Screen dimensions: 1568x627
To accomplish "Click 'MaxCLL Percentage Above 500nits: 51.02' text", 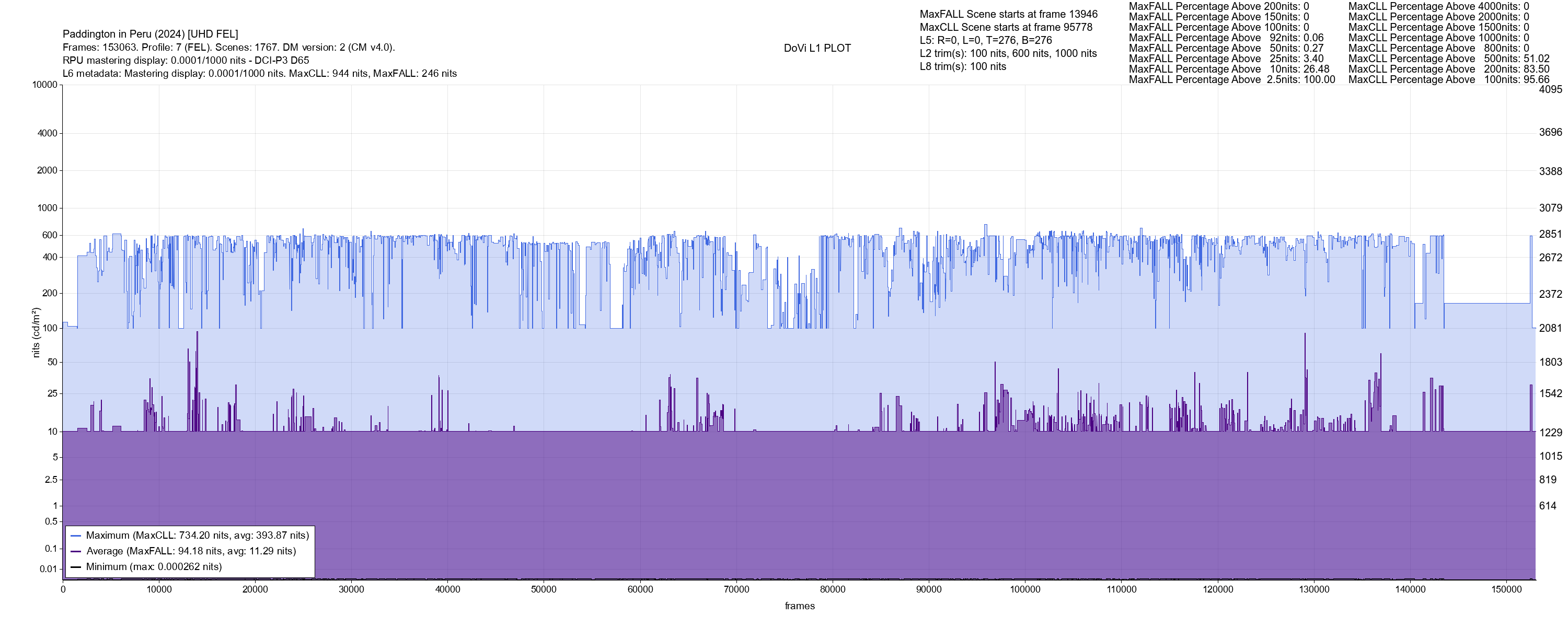I will 1449,59.
